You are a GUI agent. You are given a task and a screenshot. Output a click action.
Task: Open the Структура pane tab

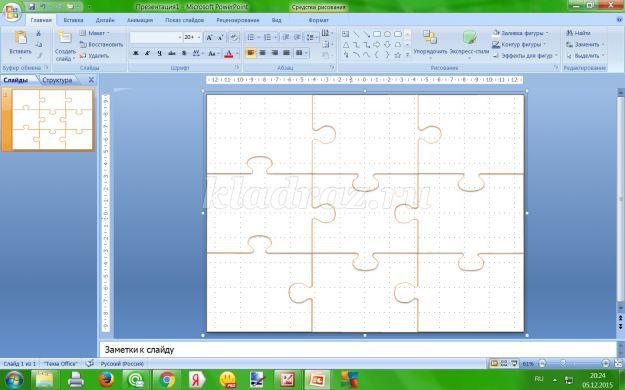point(57,80)
